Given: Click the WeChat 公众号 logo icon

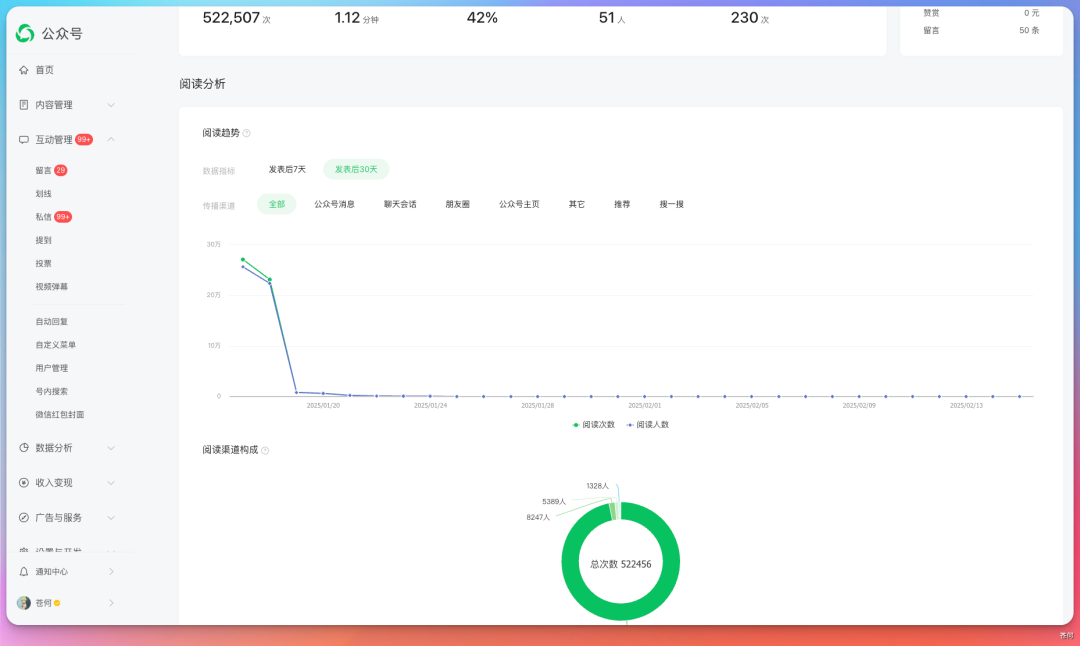Looking at the screenshot, I should click(x=25, y=34).
